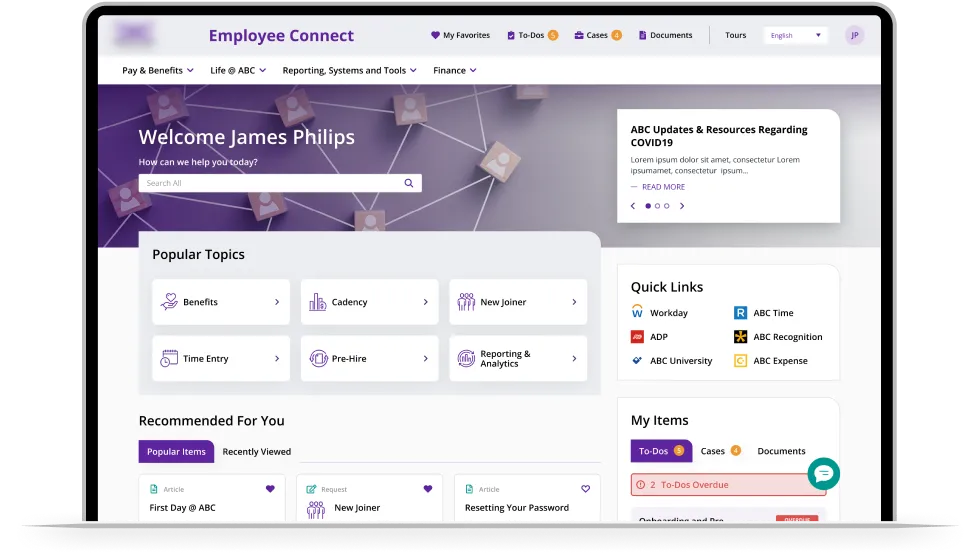Click Employee Connect title
Image resolution: width=980 pixels, height=554 pixels.
[x=281, y=36]
